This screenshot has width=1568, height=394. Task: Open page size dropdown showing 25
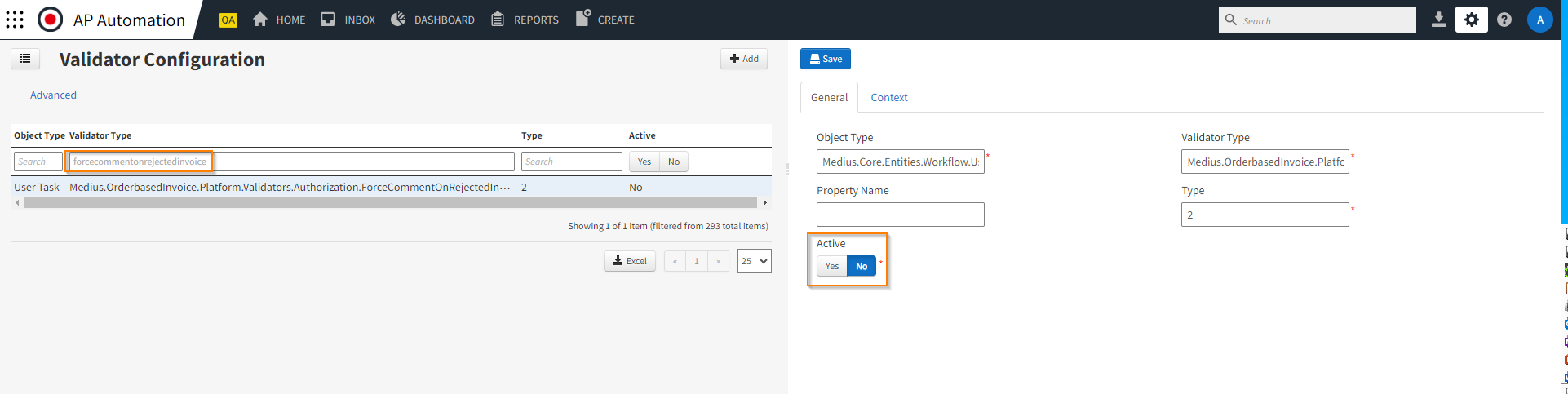pos(754,261)
